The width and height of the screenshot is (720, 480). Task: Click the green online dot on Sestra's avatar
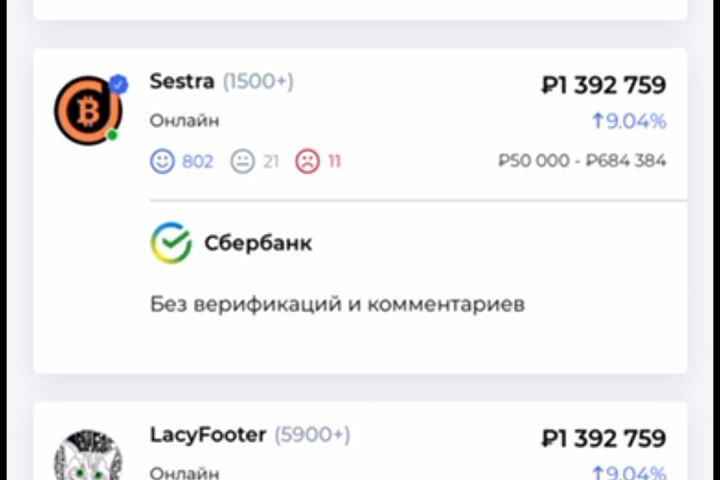113,135
